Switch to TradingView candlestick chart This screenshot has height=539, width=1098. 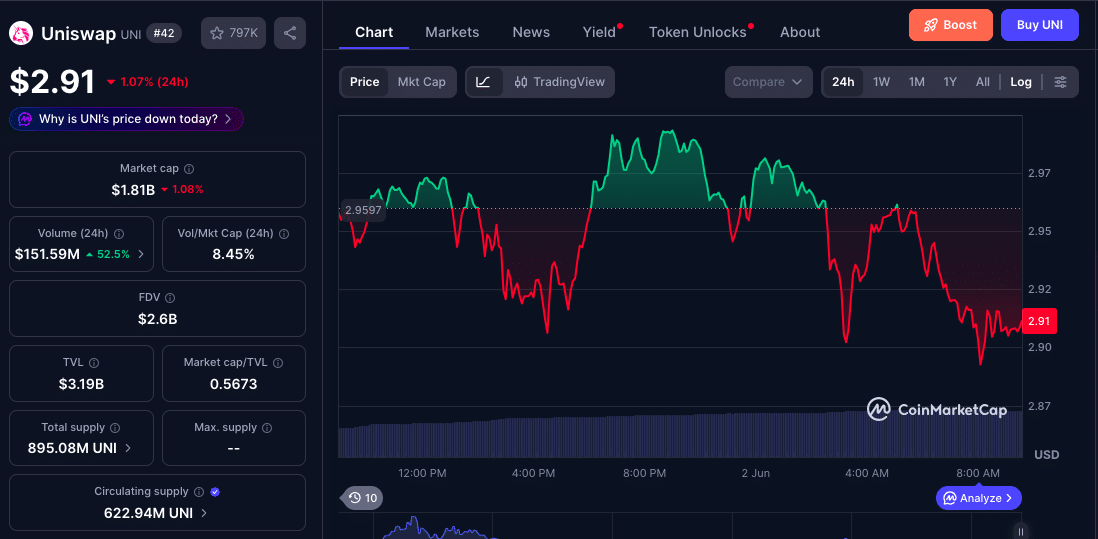pos(559,82)
